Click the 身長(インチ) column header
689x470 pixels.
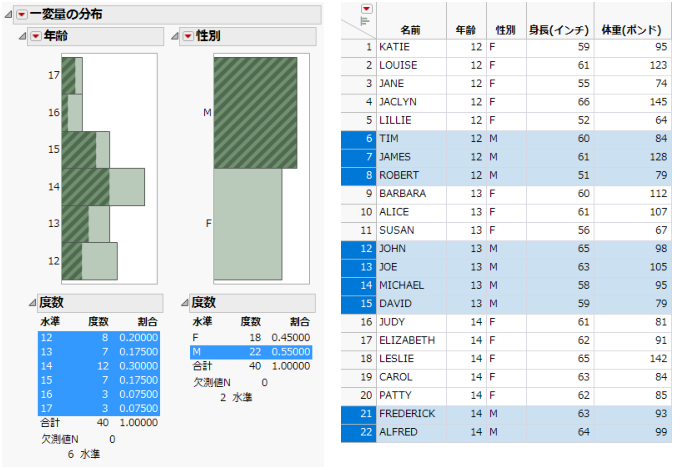click(x=560, y=29)
